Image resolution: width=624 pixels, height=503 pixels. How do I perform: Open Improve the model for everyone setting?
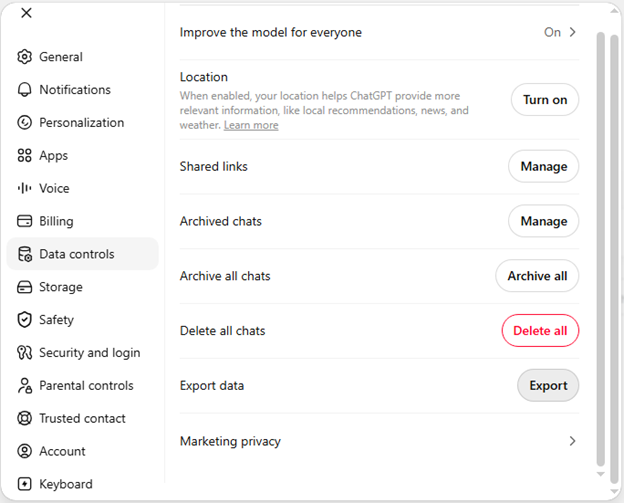[379, 32]
